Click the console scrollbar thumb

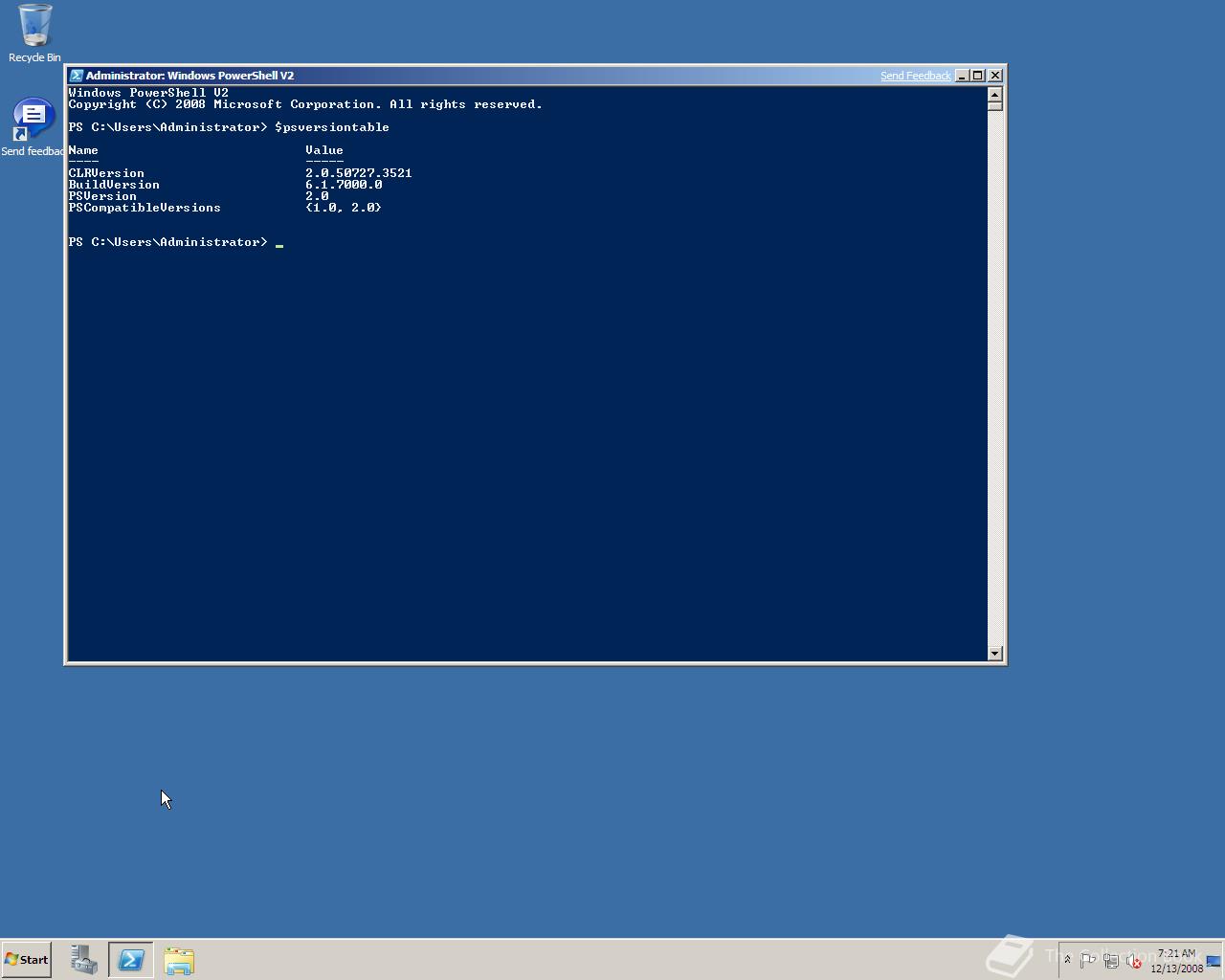click(x=995, y=106)
